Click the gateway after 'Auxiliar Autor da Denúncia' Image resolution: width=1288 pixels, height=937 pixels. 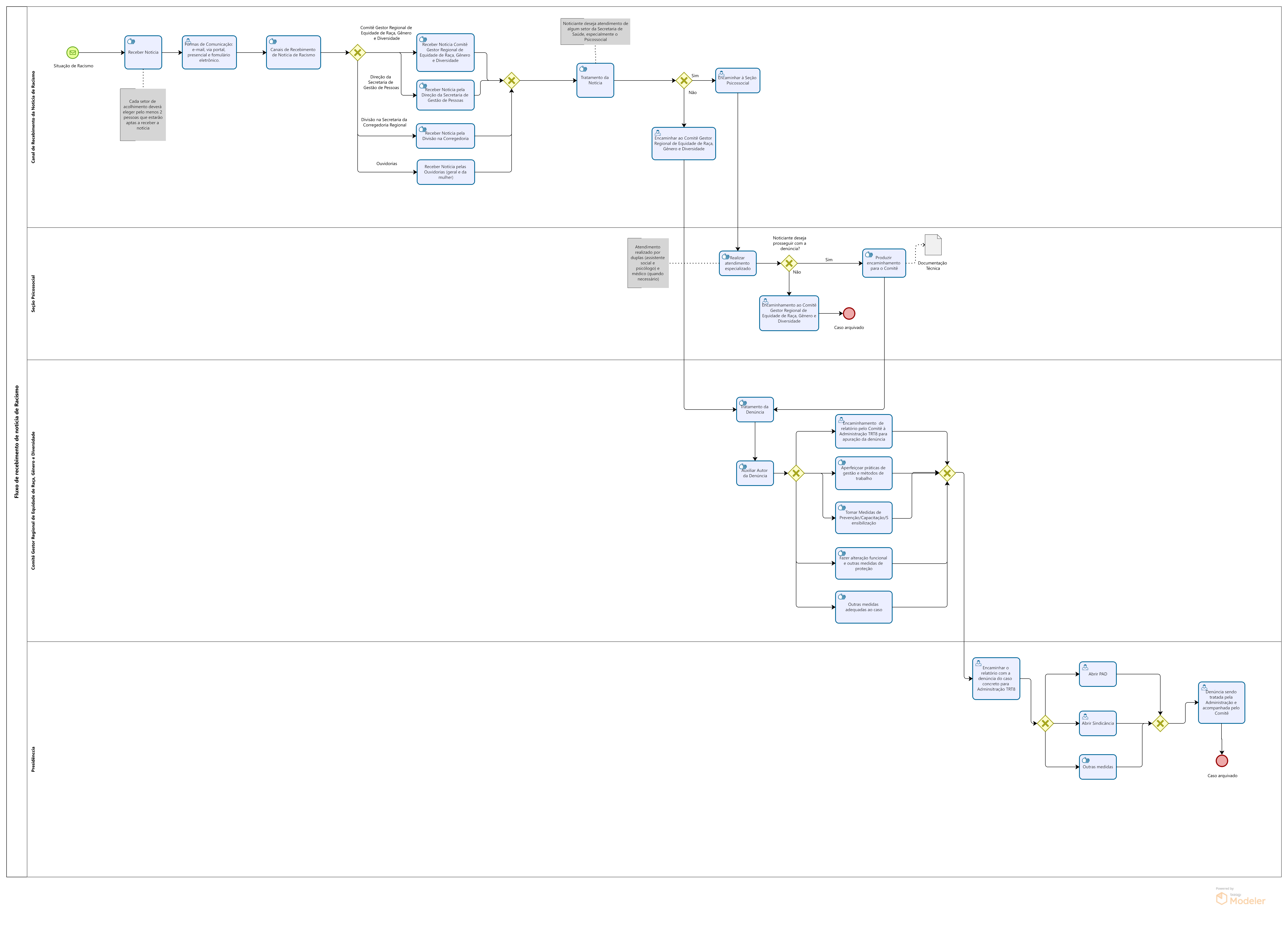[x=796, y=473]
